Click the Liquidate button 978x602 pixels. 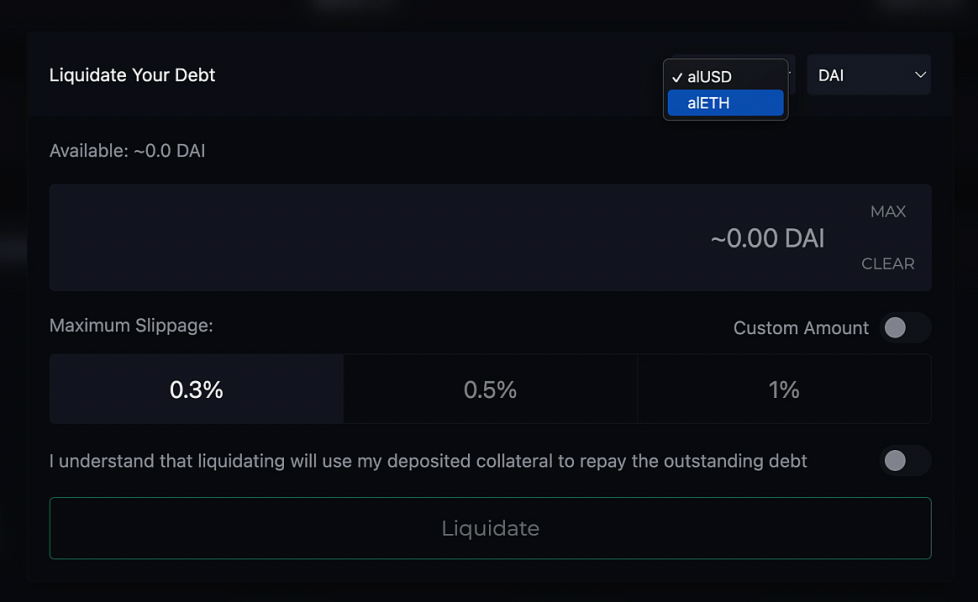pyautogui.click(x=490, y=528)
